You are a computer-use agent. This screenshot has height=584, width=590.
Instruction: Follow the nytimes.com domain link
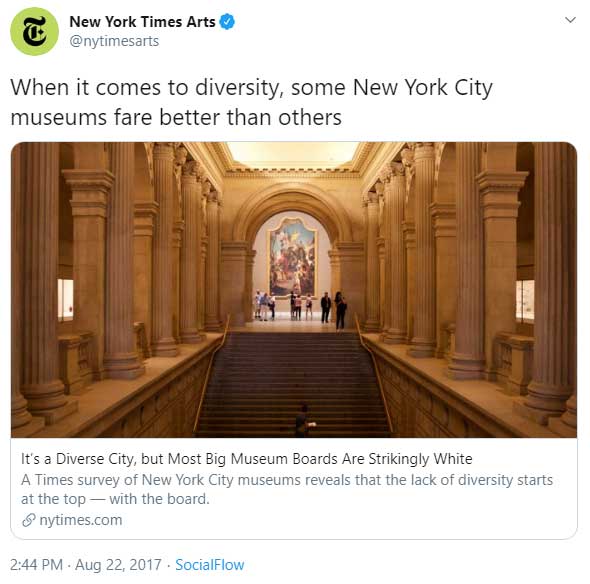81,520
